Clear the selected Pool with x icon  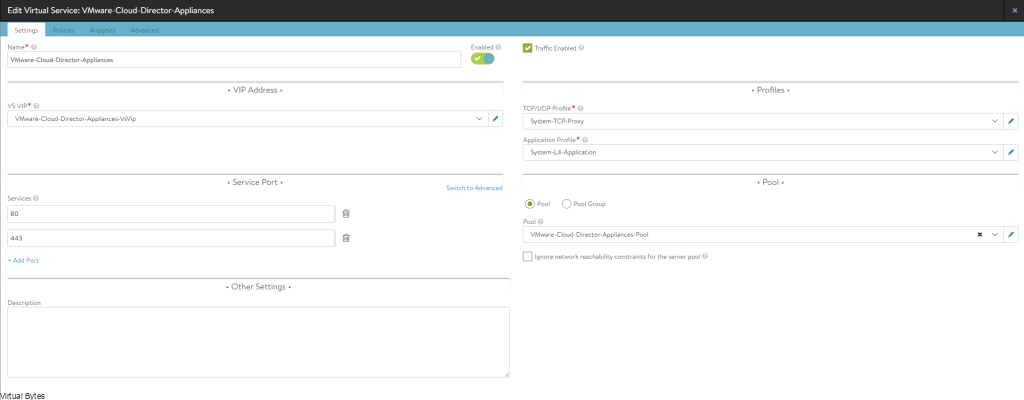[980, 234]
